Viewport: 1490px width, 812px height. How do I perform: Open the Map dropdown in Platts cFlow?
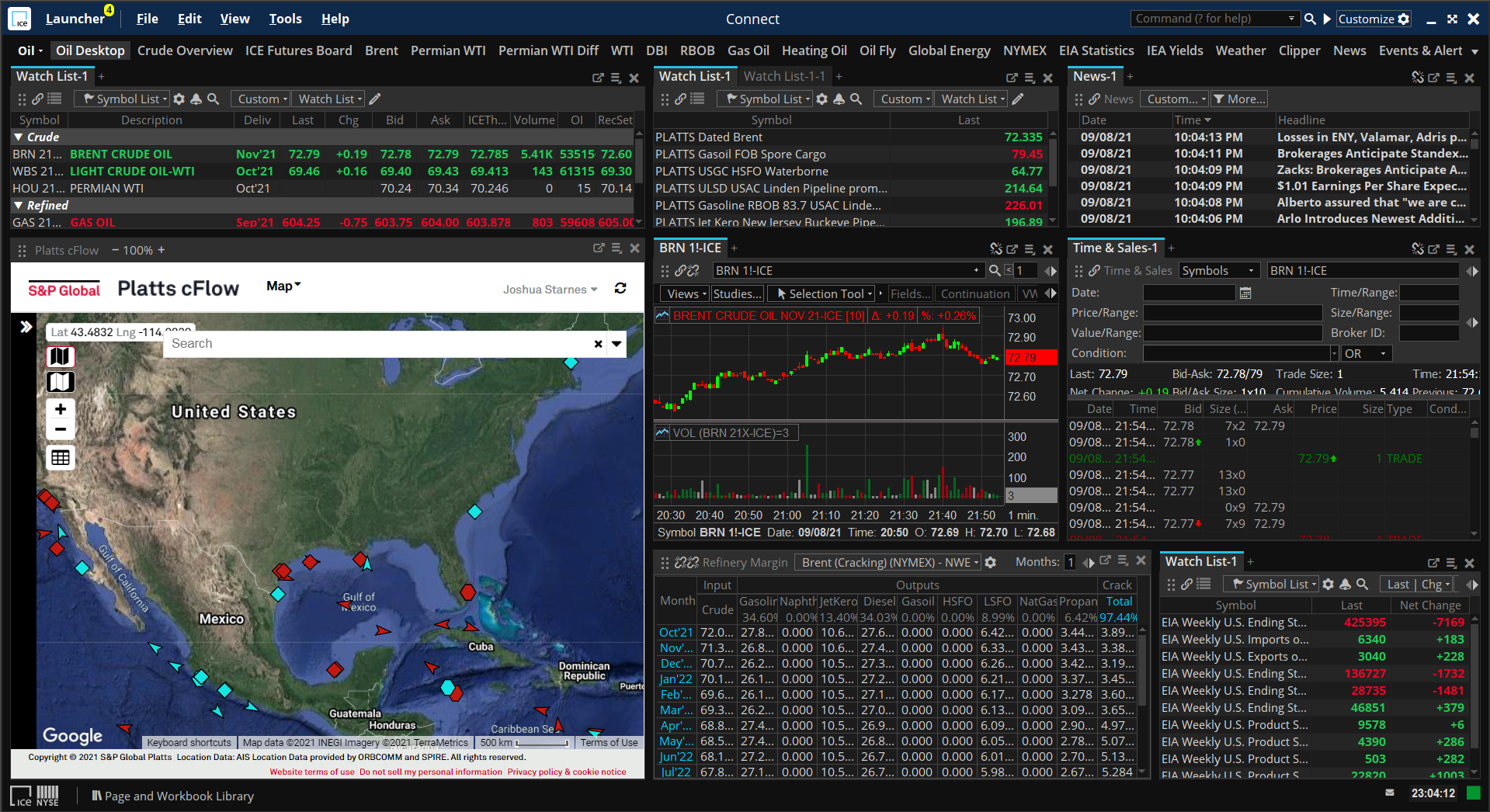[x=283, y=286]
